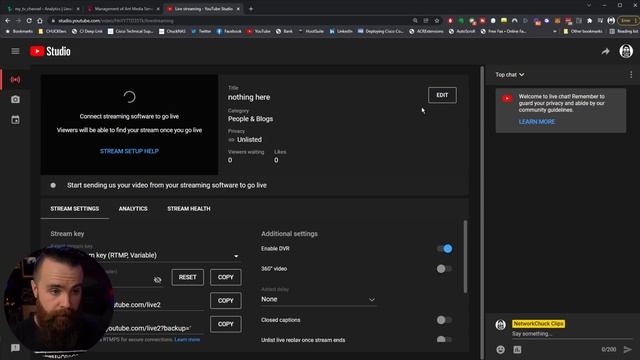Toggle the Enable DVR switch
Image resolution: width=640 pixels, height=360 pixels.
[x=444, y=249]
